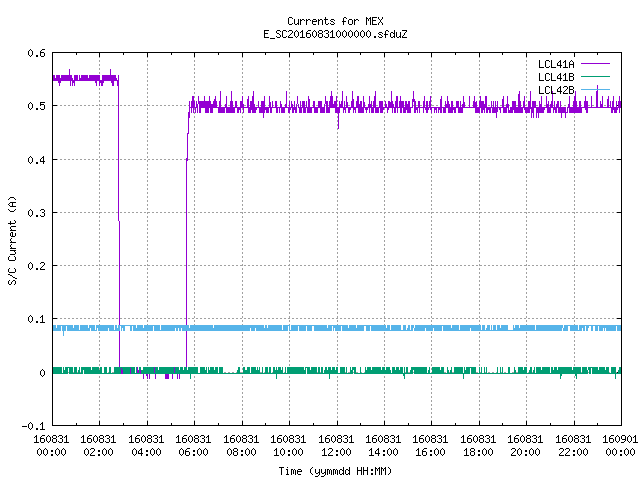Click the y-axis tick value 0.3

point(36,213)
